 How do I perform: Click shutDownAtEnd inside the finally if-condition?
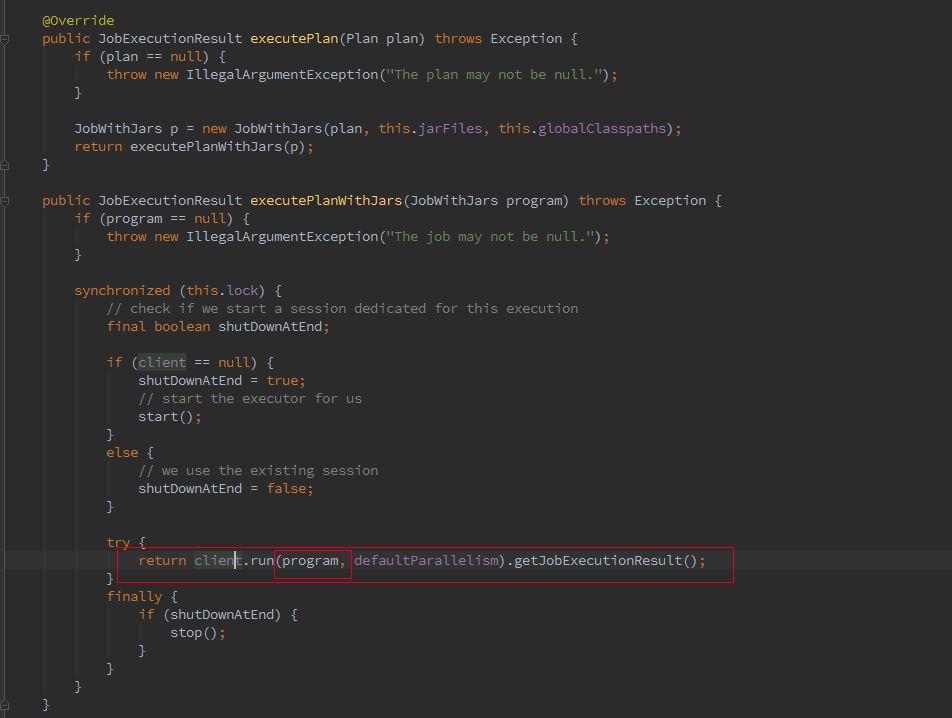click(x=222, y=615)
